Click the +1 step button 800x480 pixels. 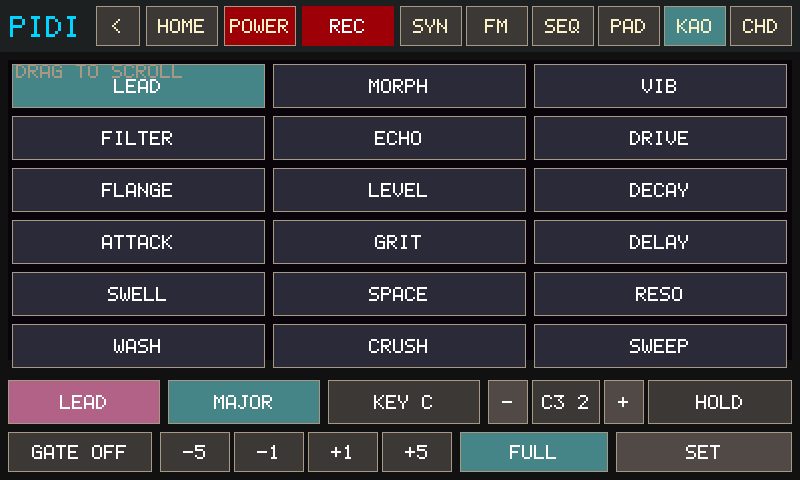pyautogui.click(x=343, y=452)
